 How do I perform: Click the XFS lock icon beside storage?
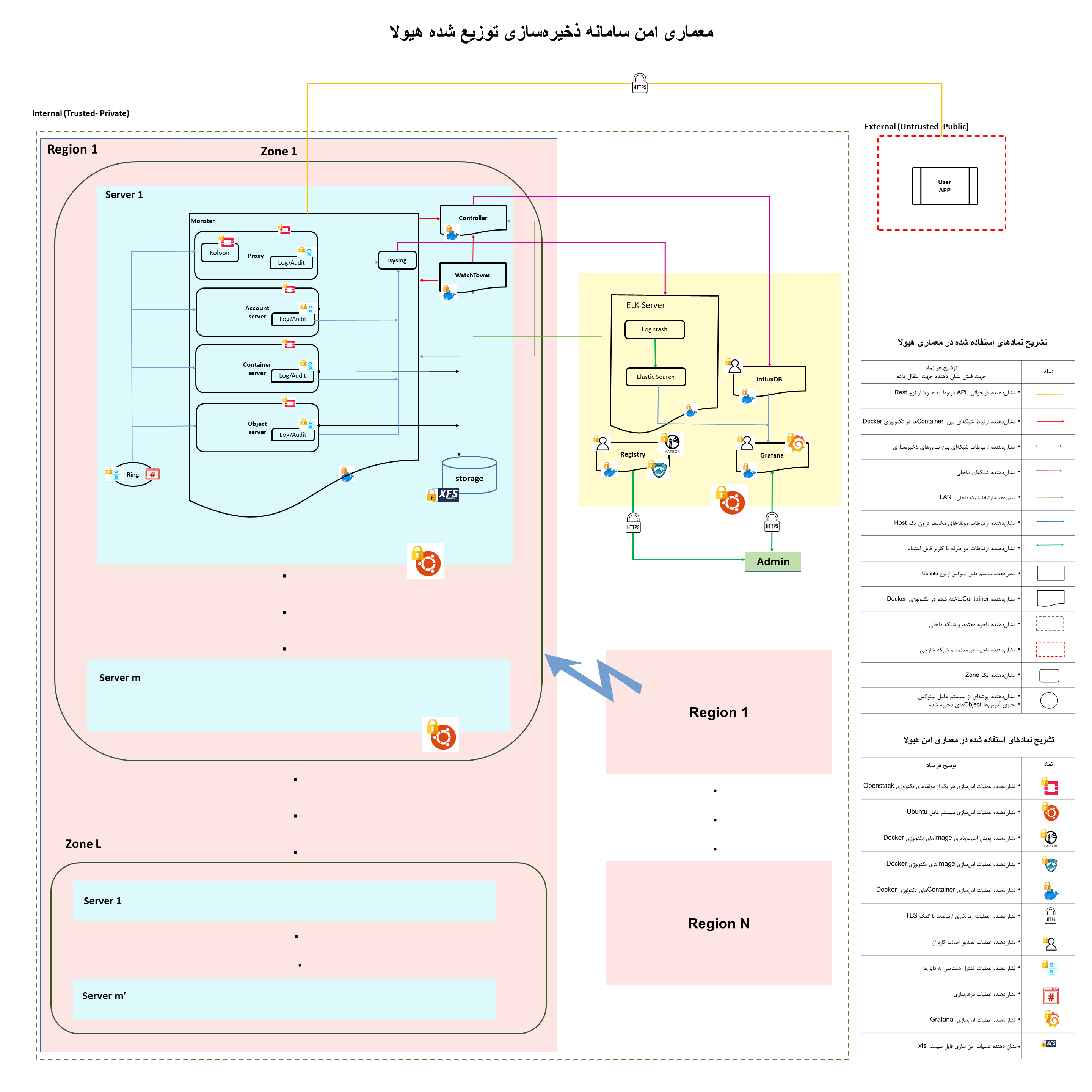click(442, 495)
